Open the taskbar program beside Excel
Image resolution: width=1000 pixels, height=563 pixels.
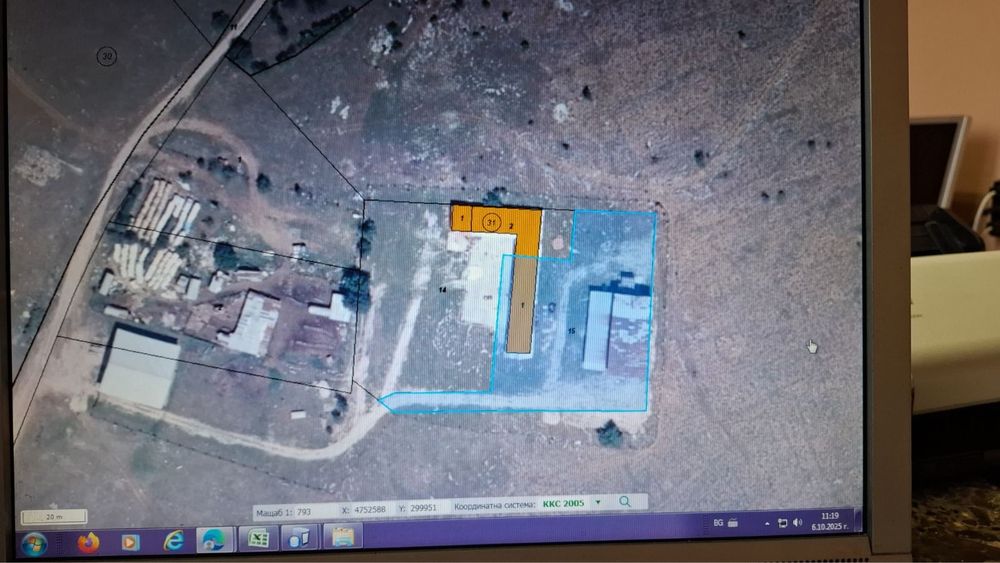(x=298, y=537)
